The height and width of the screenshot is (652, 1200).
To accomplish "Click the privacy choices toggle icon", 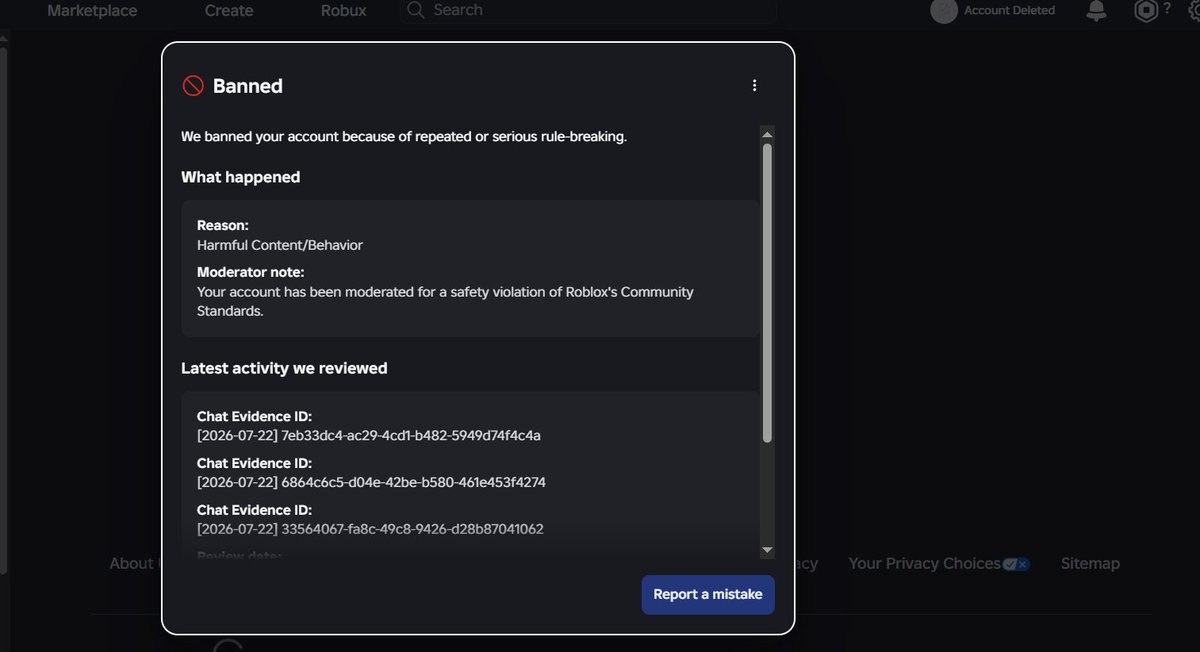I will [x=1016, y=564].
